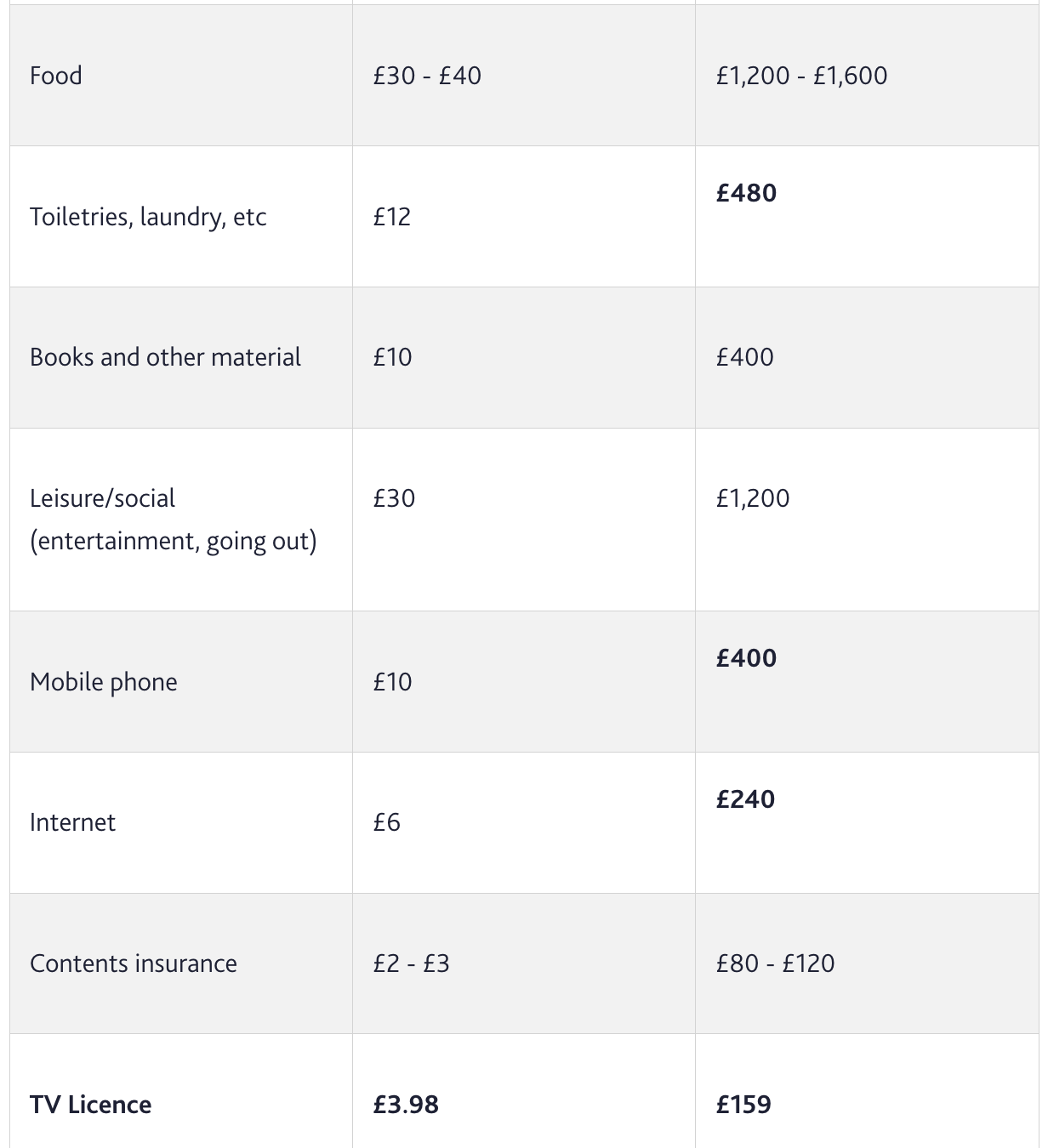This screenshot has height=1148, width=1048.
Task: Click the £1,200 - £1,600 food total
Action: click(801, 76)
